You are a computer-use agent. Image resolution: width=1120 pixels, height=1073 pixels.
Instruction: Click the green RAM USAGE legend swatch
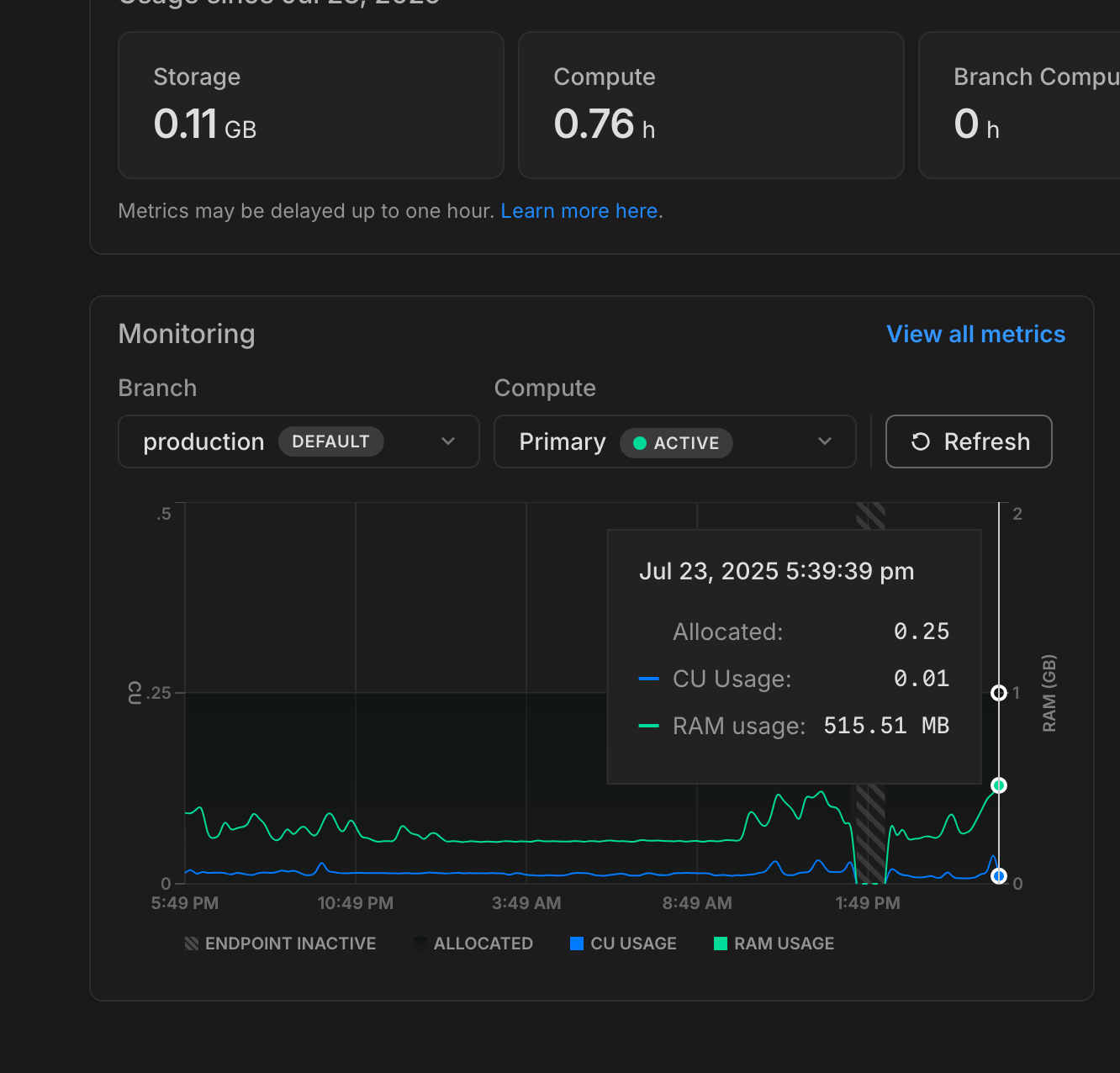[x=721, y=943]
